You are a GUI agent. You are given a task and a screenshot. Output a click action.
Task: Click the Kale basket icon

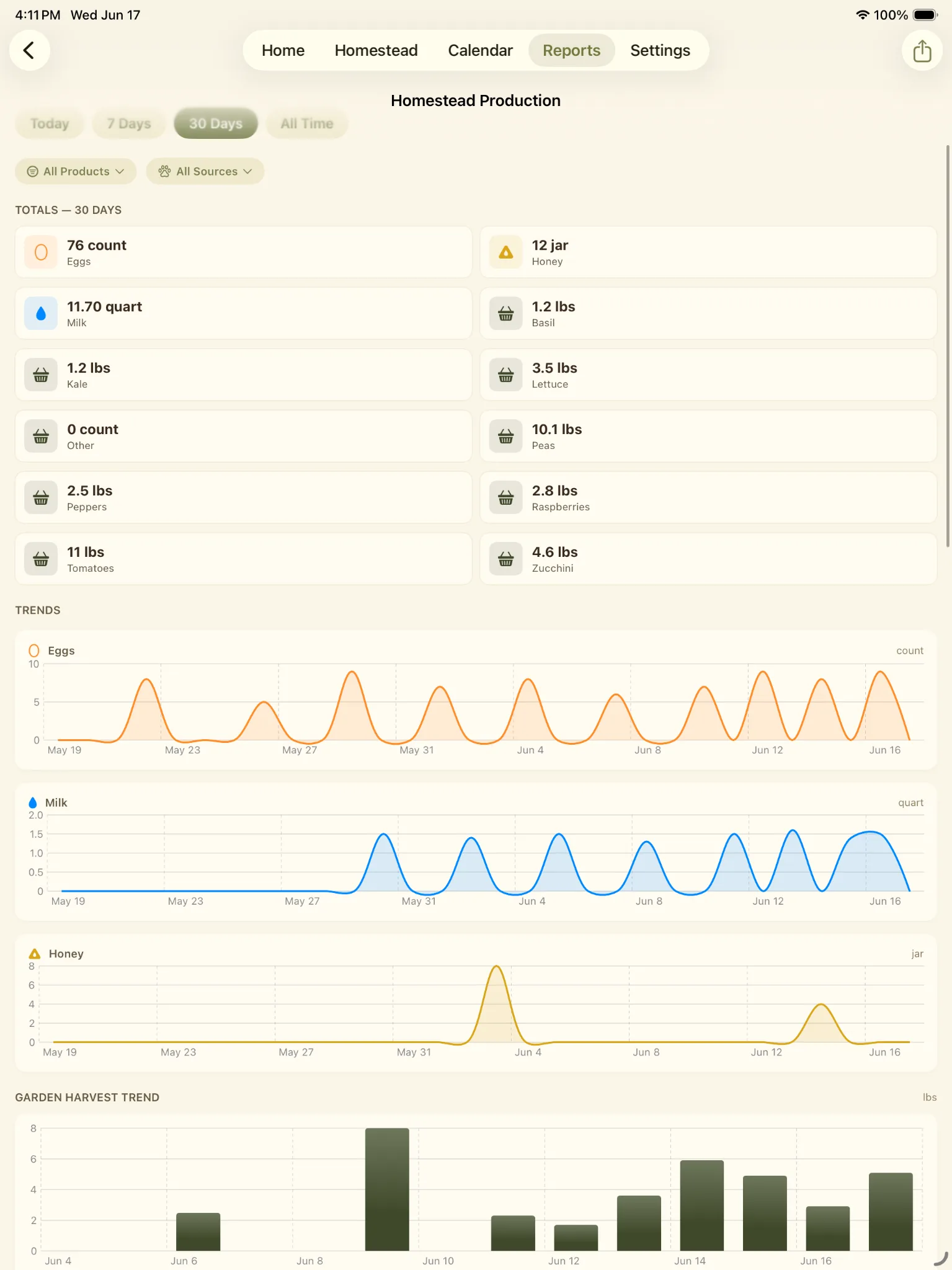[41, 375]
